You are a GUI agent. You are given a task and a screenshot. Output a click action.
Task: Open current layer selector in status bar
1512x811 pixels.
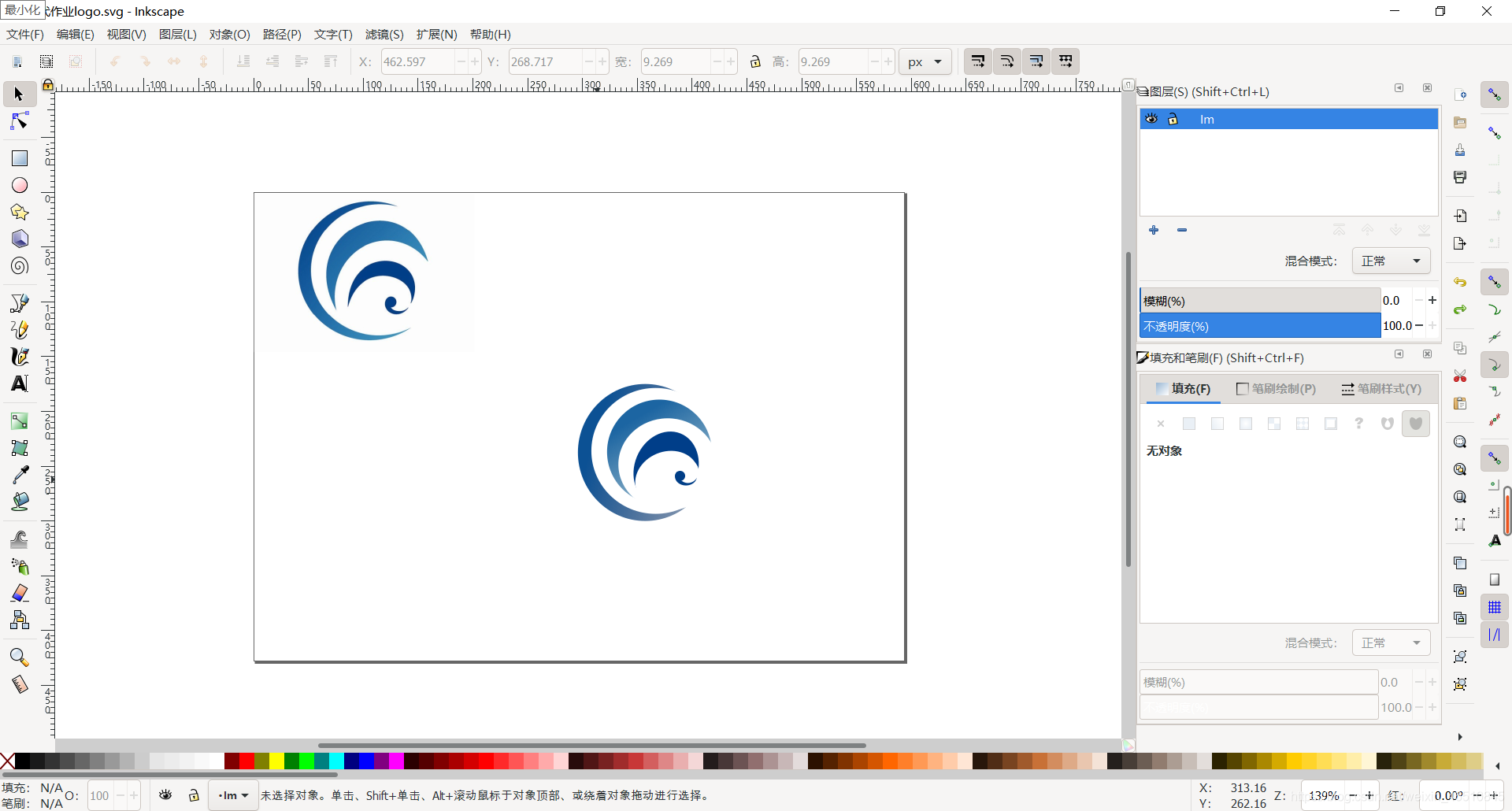(x=232, y=795)
